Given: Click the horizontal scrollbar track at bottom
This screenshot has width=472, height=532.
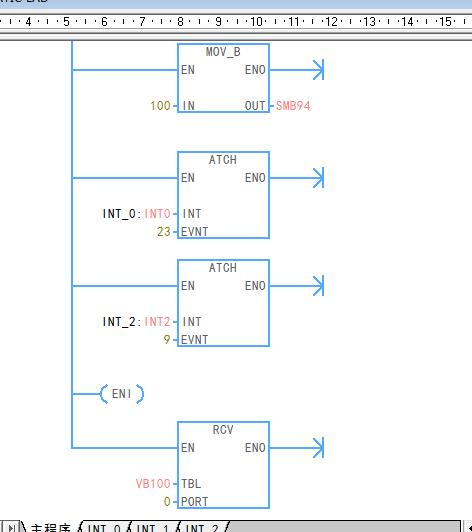Looking at the screenshot, I should coord(344,527).
